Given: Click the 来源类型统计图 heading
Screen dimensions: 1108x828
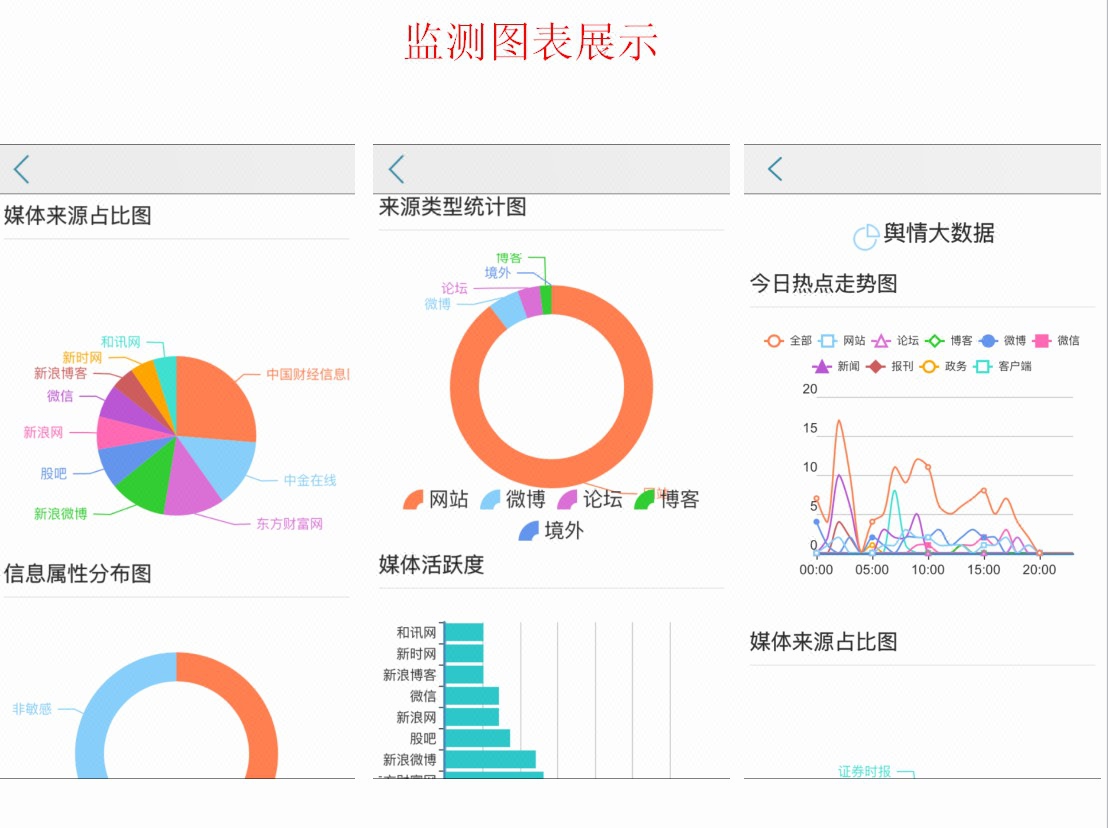Looking at the screenshot, I should [x=452, y=206].
